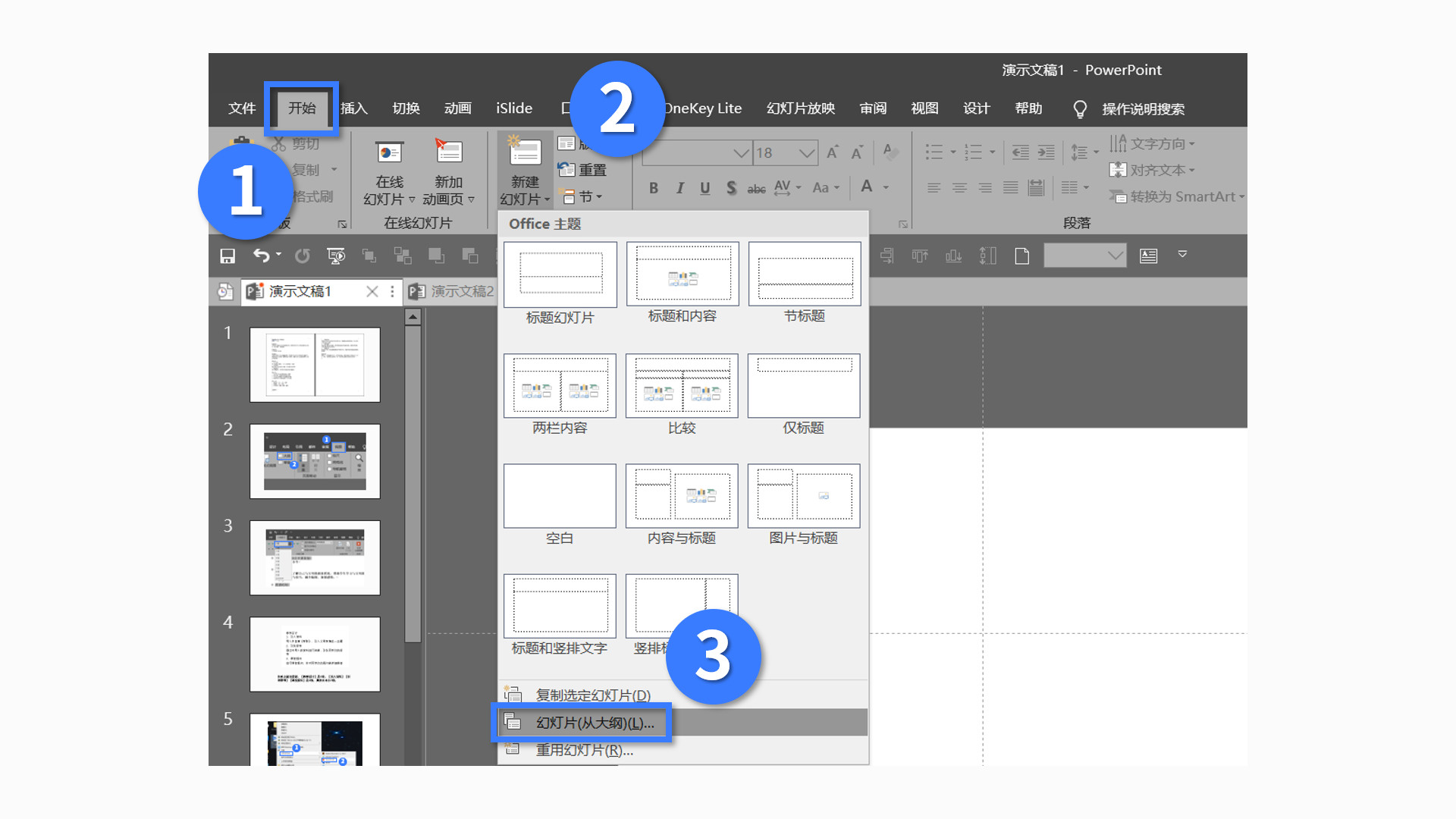The height and width of the screenshot is (819, 1456).
Task: Click the increase font size icon
Action: tap(832, 153)
